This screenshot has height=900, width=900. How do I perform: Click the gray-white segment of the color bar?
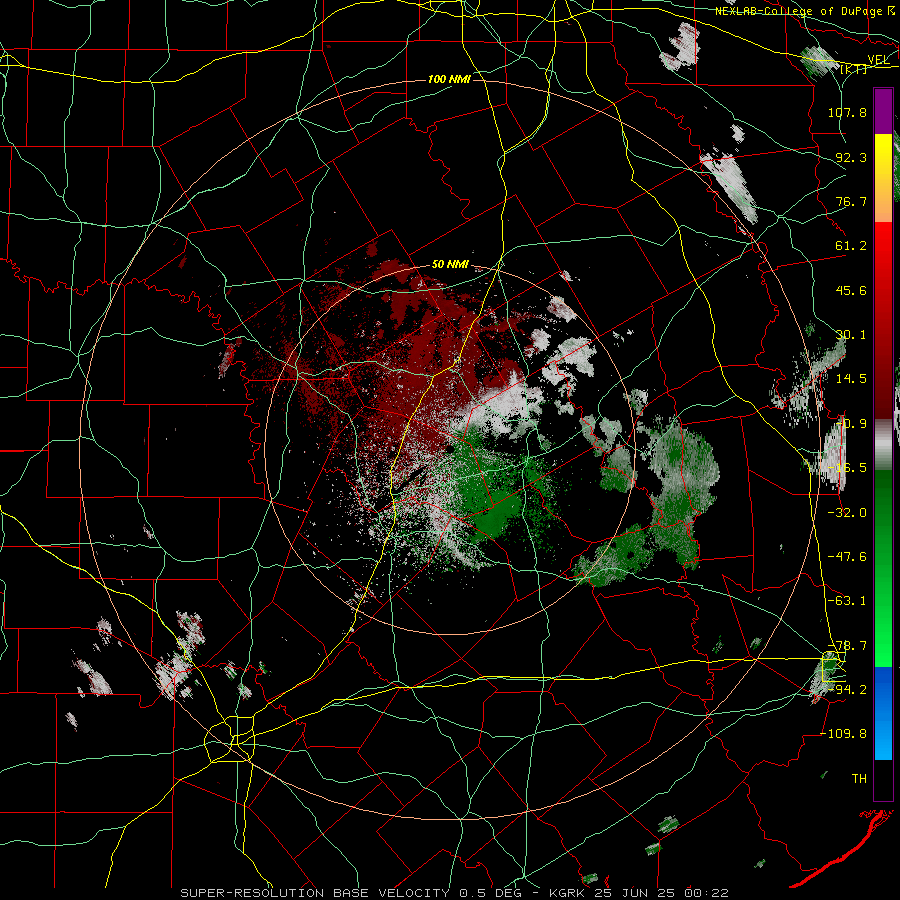pos(883,445)
